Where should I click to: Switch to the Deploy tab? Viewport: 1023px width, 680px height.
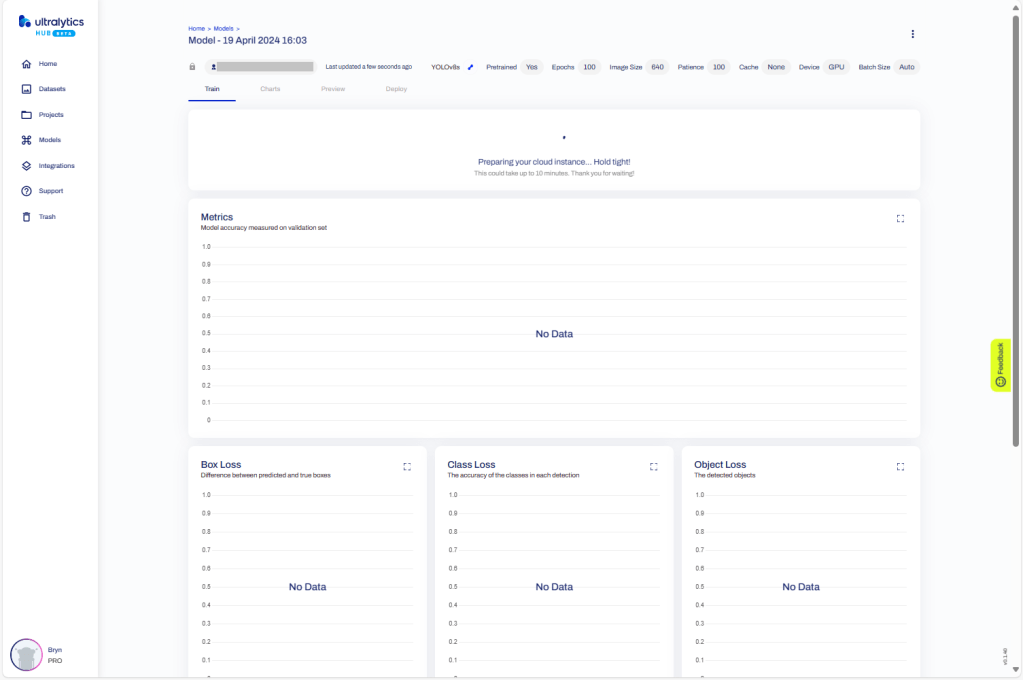(396, 89)
